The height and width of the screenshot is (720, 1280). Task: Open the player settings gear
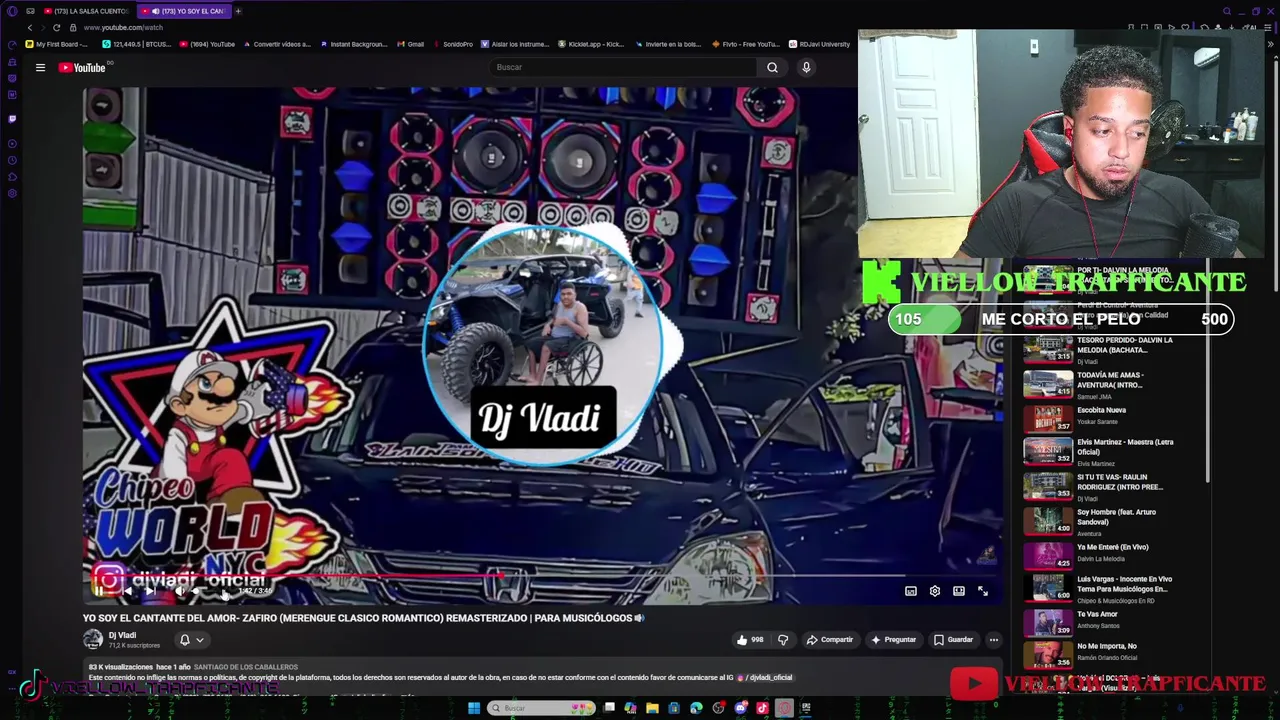tap(935, 591)
